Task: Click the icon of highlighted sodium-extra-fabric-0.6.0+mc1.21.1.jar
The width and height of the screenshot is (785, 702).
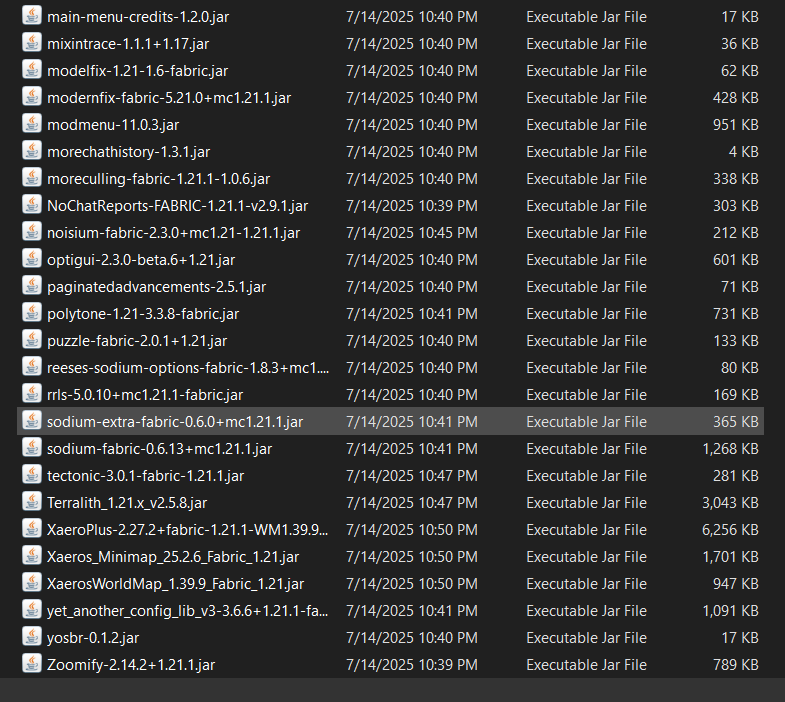Action: pyautogui.click(x=32, y=421)
